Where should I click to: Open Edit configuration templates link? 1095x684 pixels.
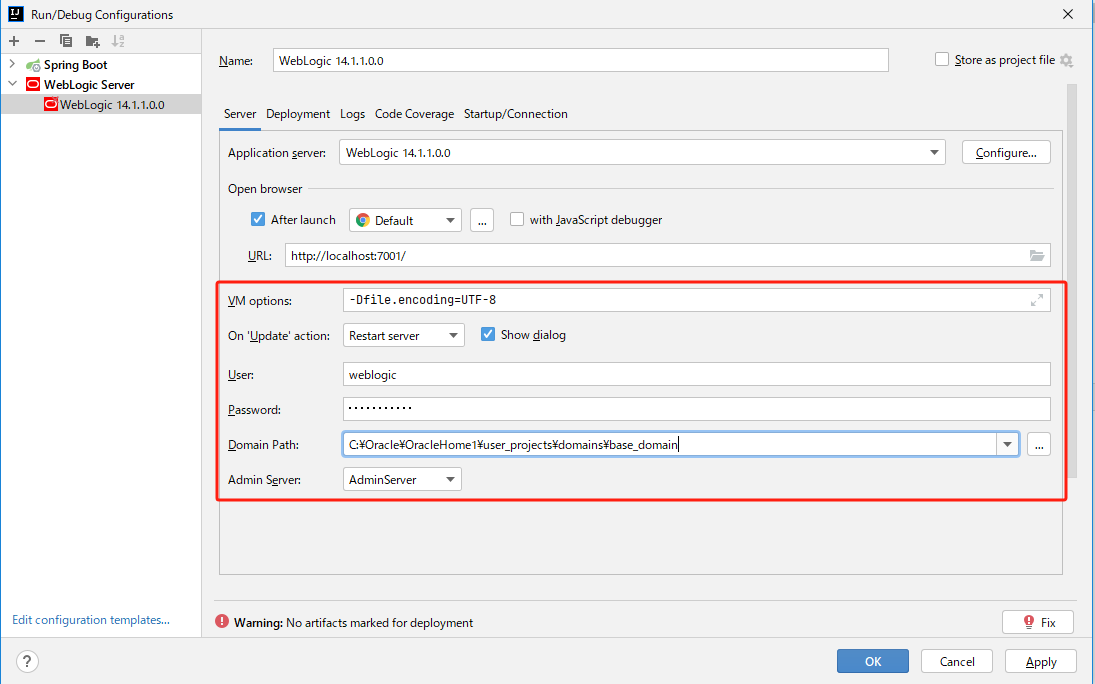(91, 620)
